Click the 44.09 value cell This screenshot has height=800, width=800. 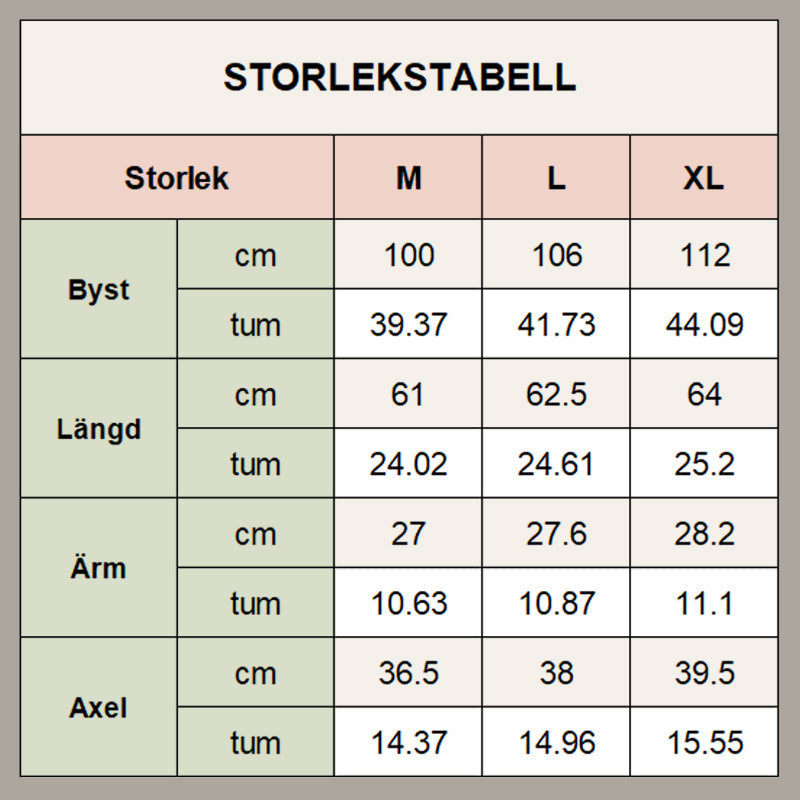[704, 325]
